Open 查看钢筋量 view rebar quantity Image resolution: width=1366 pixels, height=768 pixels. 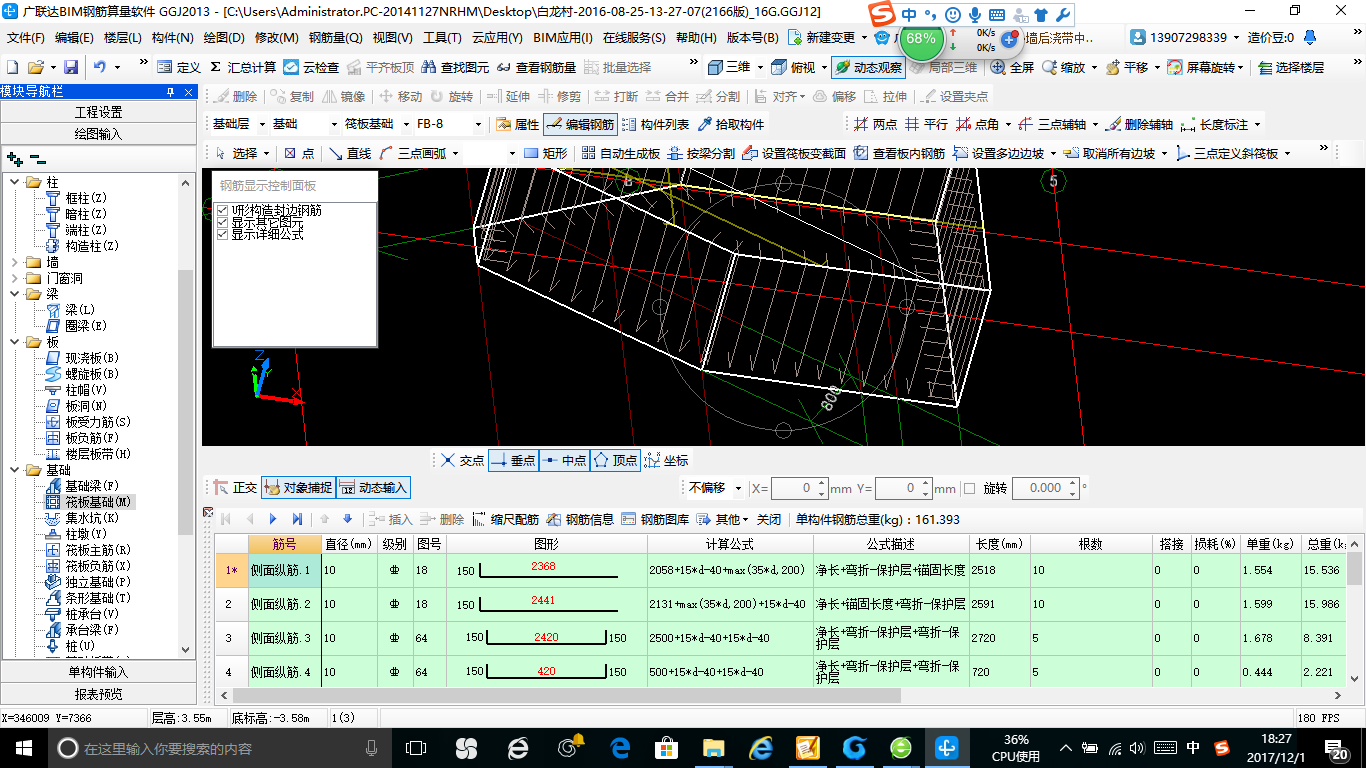[x=536, y=67]
